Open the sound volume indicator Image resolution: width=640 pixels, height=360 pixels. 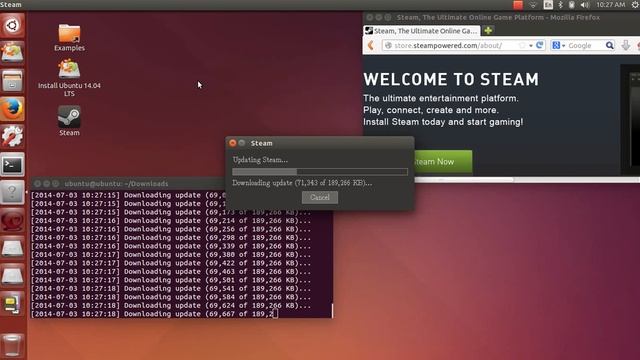(585, 5)
